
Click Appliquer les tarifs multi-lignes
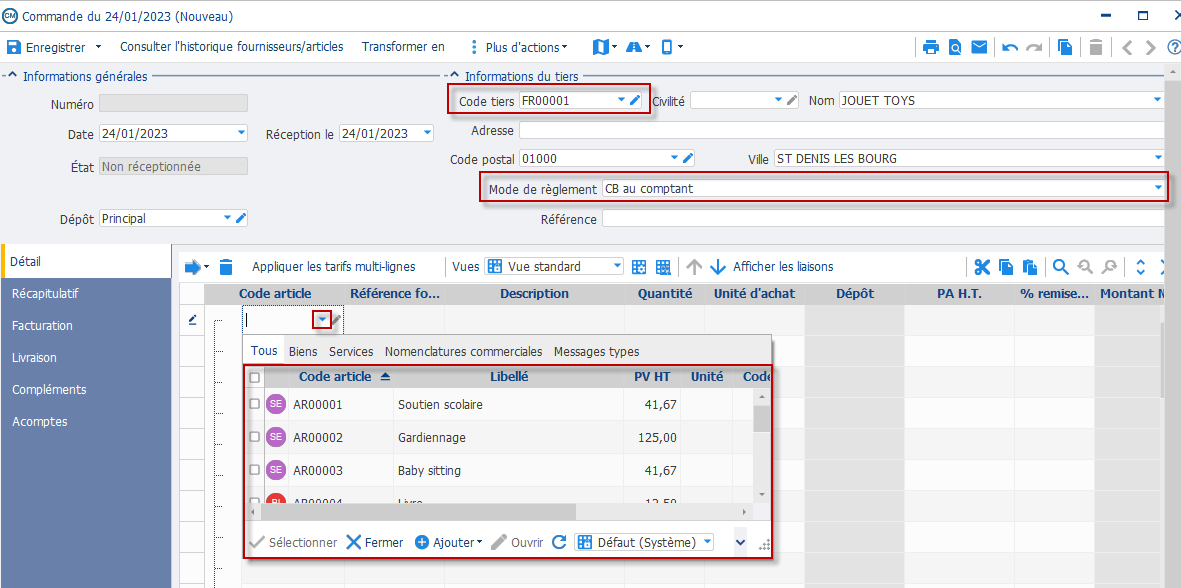334,267
